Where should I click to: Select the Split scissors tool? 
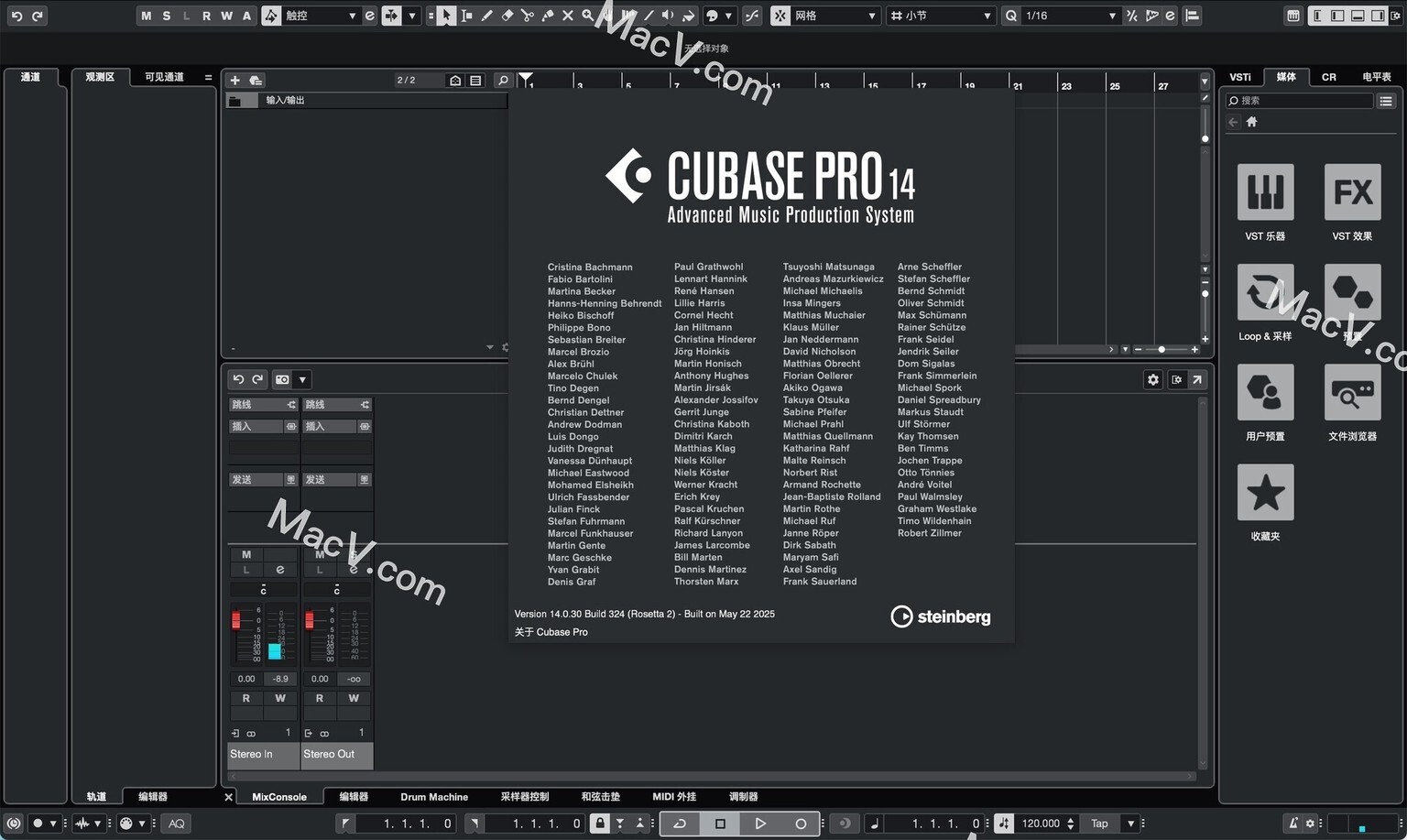click(528, 16)
